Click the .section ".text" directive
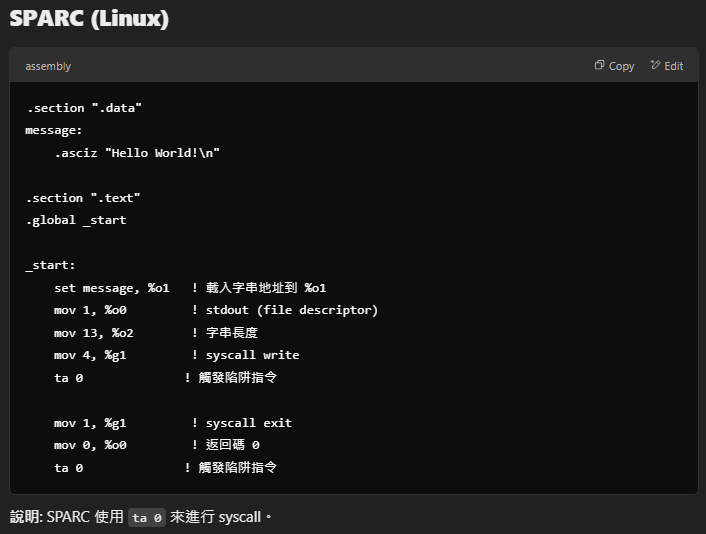This screenshot has height=534, width=706. [83, 198]
